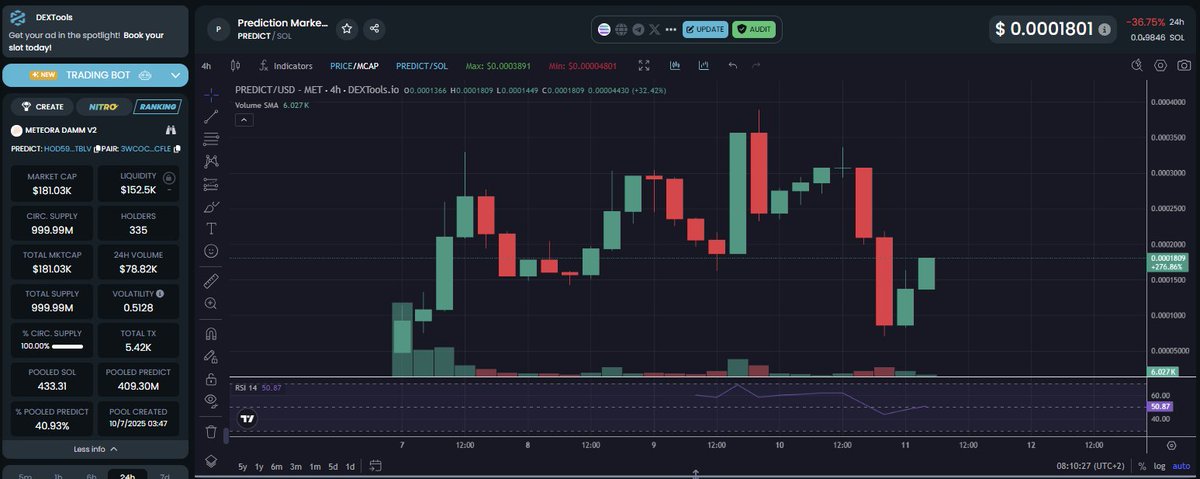Switch the chart to MCAP mode
Screen dimensions: 1200x479
(367, 66)
